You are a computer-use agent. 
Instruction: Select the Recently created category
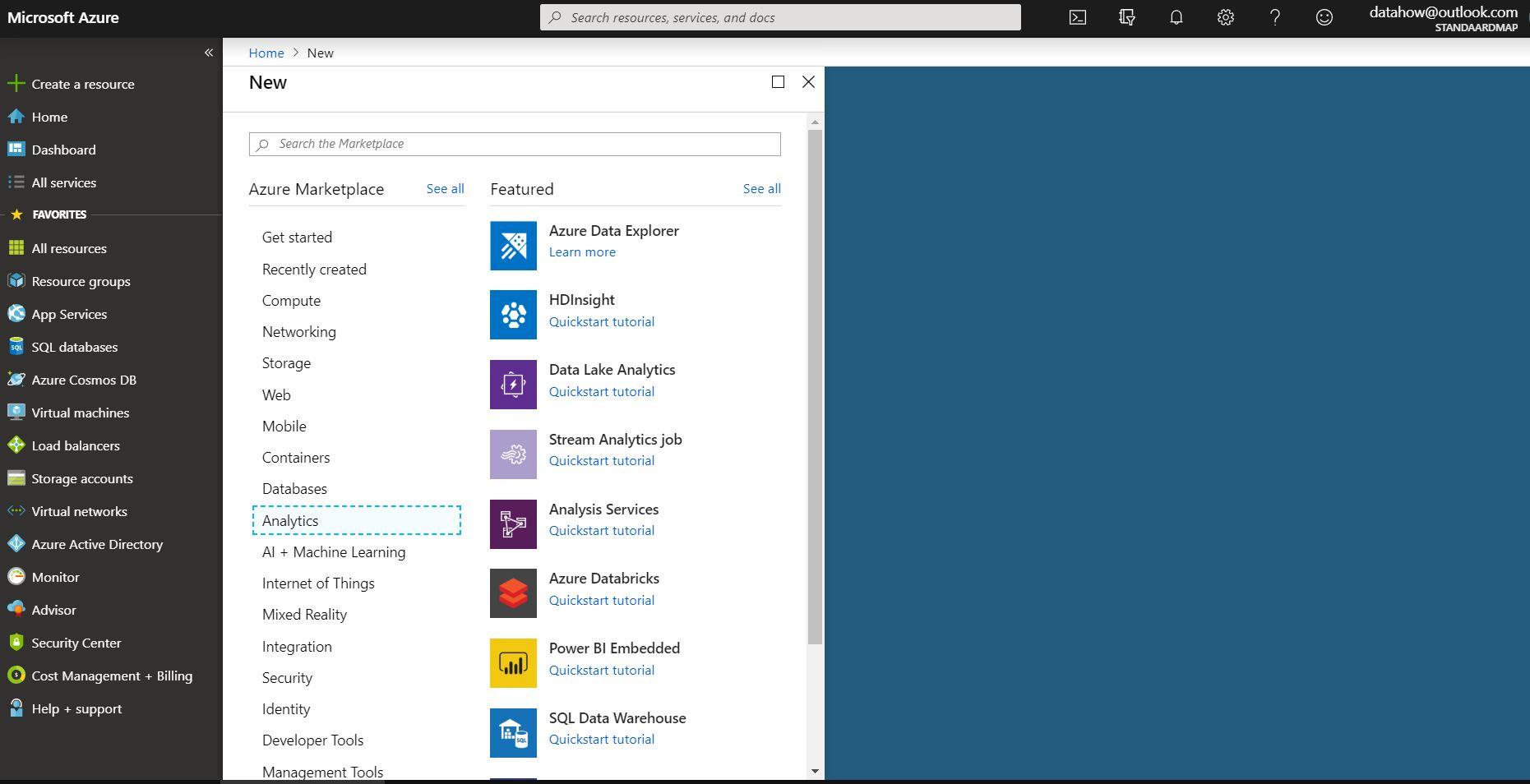[x=314, y=270]
